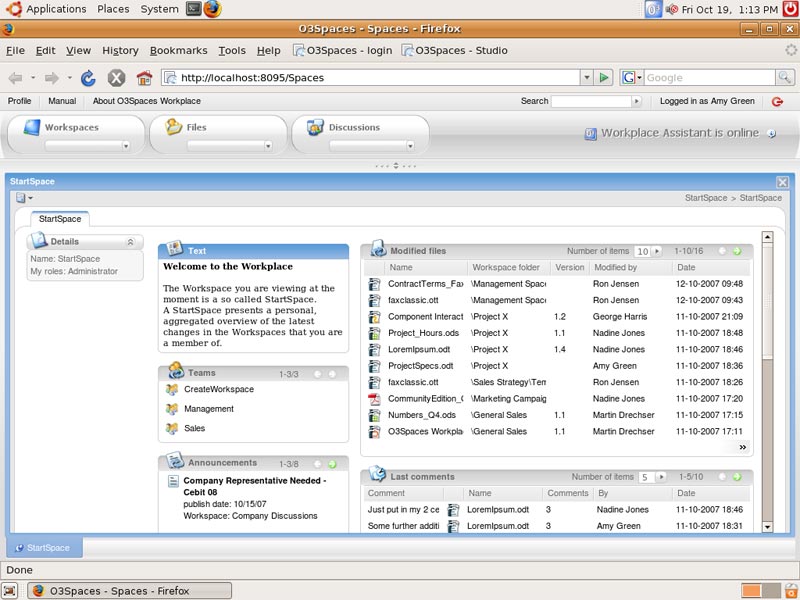Click the search submit arrow button
The width and height of the screenshot is (800, 600).
pos(636,102)
